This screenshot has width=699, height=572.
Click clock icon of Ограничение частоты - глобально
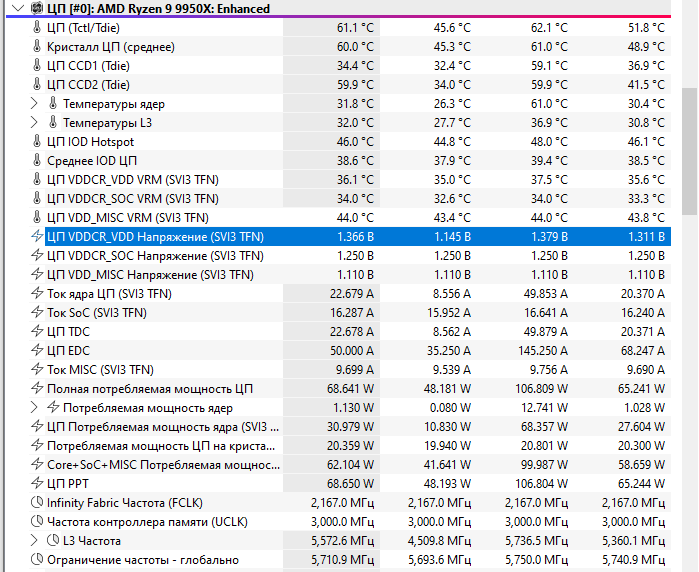click(x=37, y=559)
